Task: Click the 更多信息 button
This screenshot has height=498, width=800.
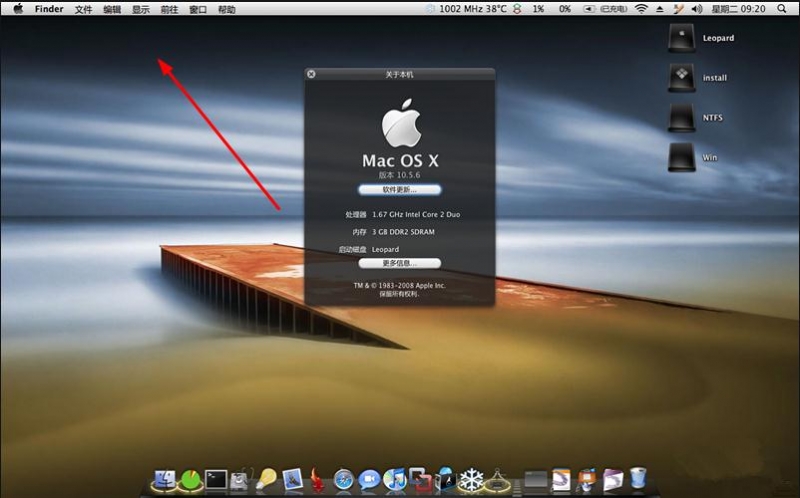Action: click(x=399, y=263)
